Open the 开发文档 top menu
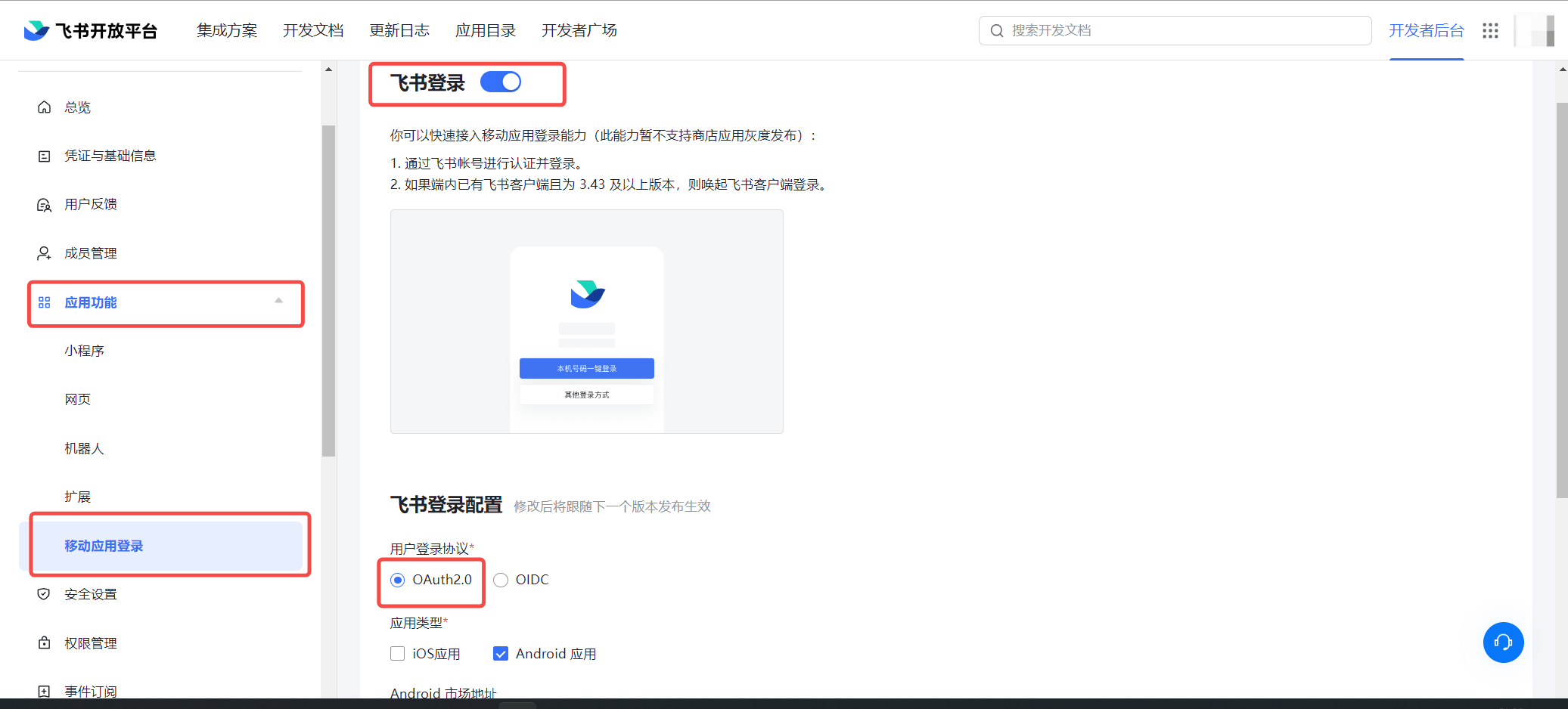 coord(313,31)
